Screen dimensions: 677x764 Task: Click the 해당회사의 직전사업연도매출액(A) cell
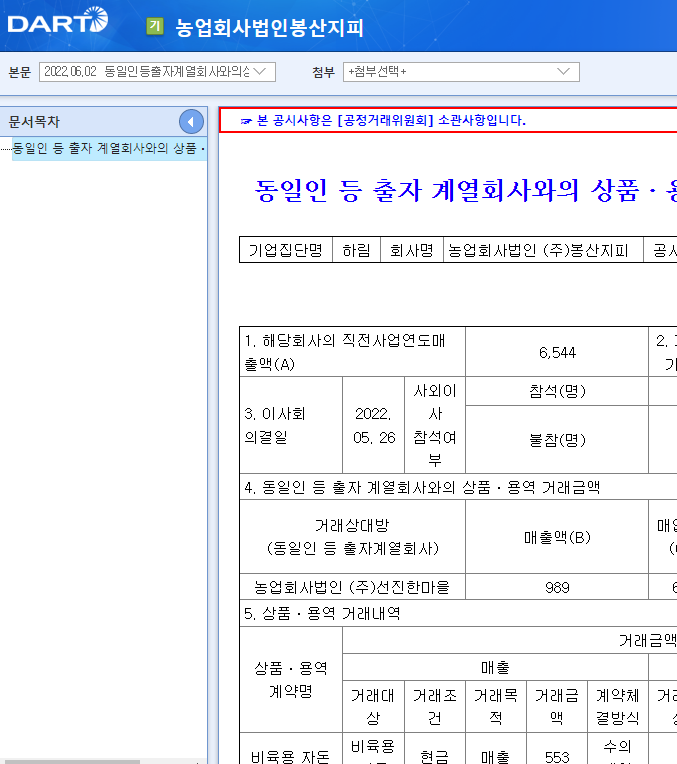[x=352, y=352]
